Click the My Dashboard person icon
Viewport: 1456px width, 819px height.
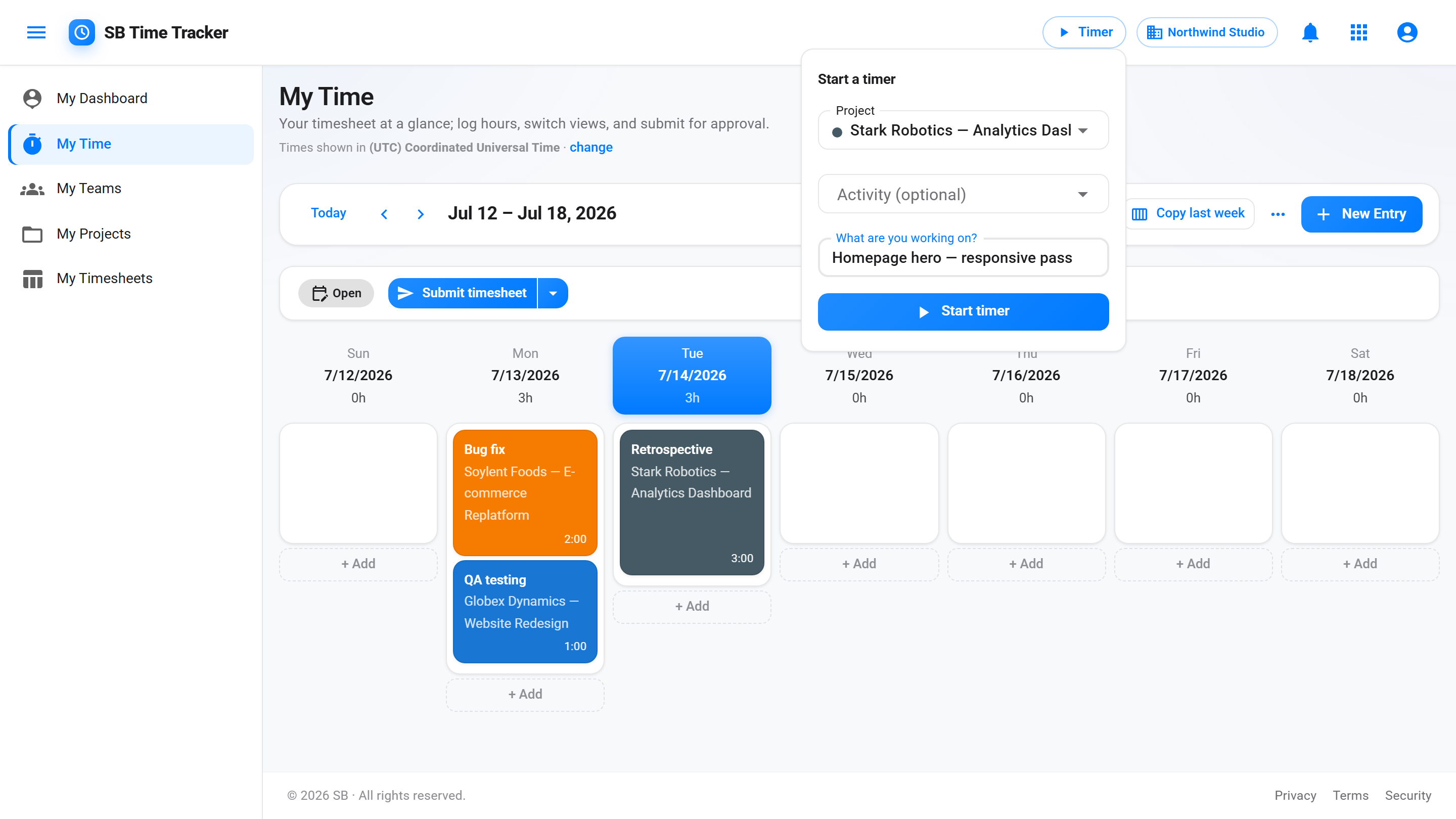[x=32, y=99]
